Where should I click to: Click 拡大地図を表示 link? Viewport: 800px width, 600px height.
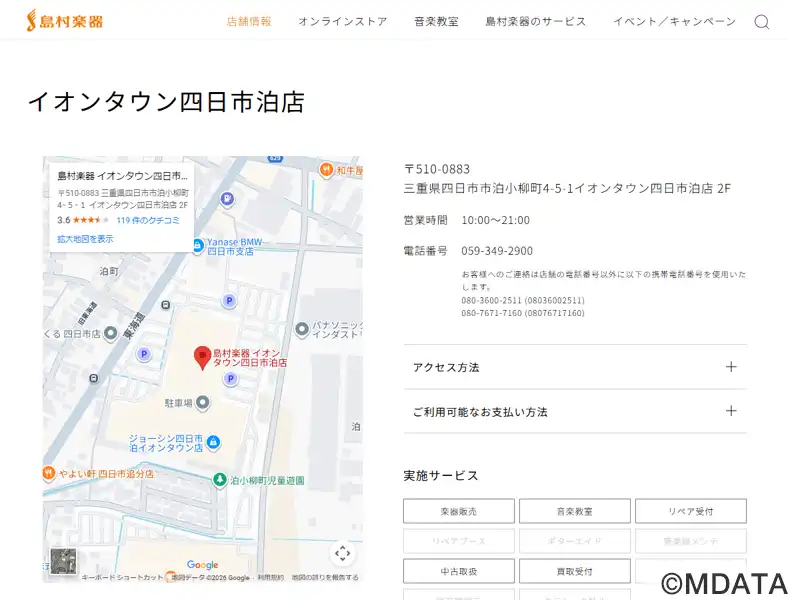[85, 239]
